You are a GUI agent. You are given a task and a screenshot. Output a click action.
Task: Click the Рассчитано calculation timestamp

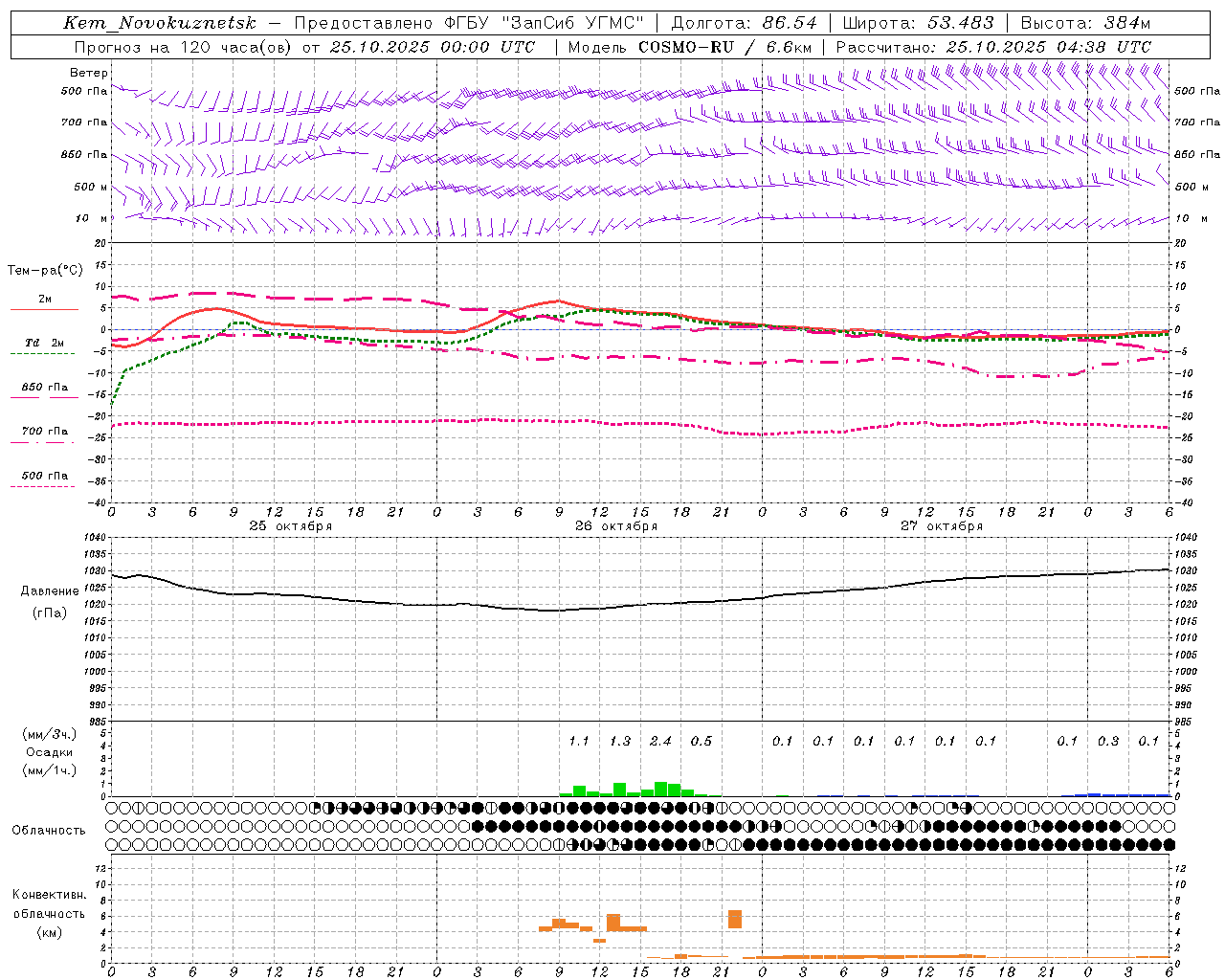click(993, 47)
